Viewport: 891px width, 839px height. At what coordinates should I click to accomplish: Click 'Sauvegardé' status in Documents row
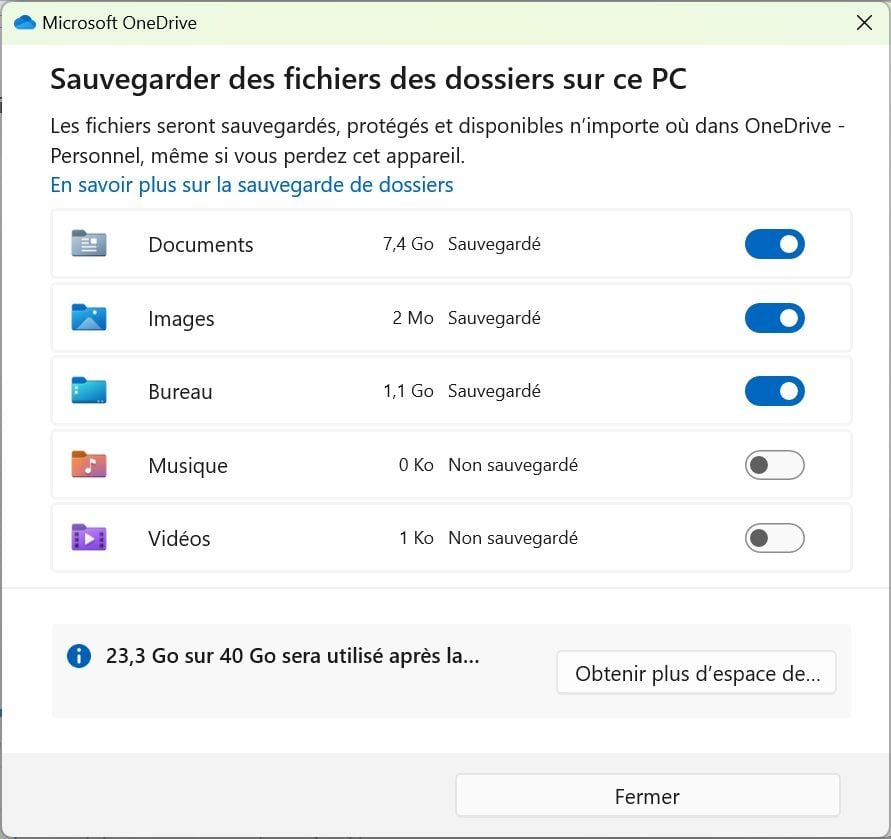point(494,244)
